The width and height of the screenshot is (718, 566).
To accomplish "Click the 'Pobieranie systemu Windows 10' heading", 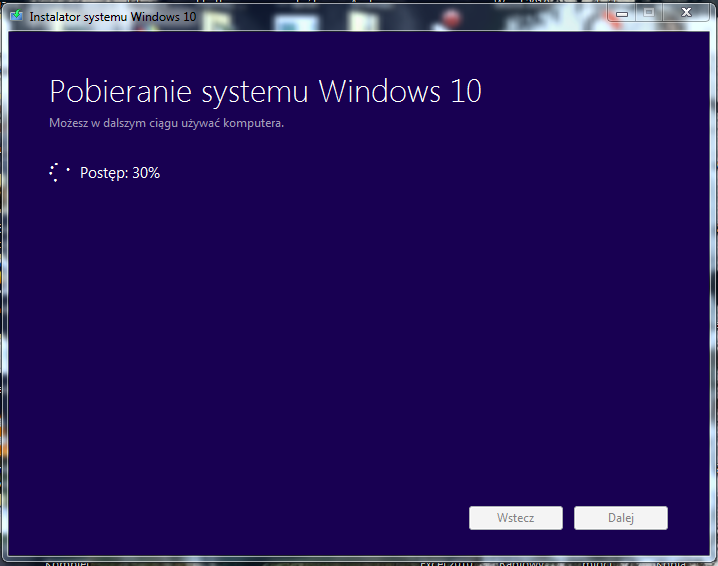I will (265, 92).
